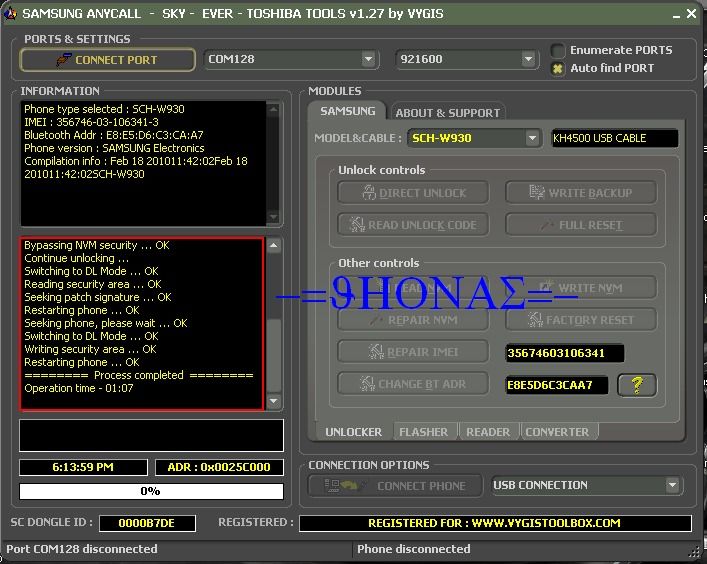Click the REPAIR IMEI button

click(413, 352)
